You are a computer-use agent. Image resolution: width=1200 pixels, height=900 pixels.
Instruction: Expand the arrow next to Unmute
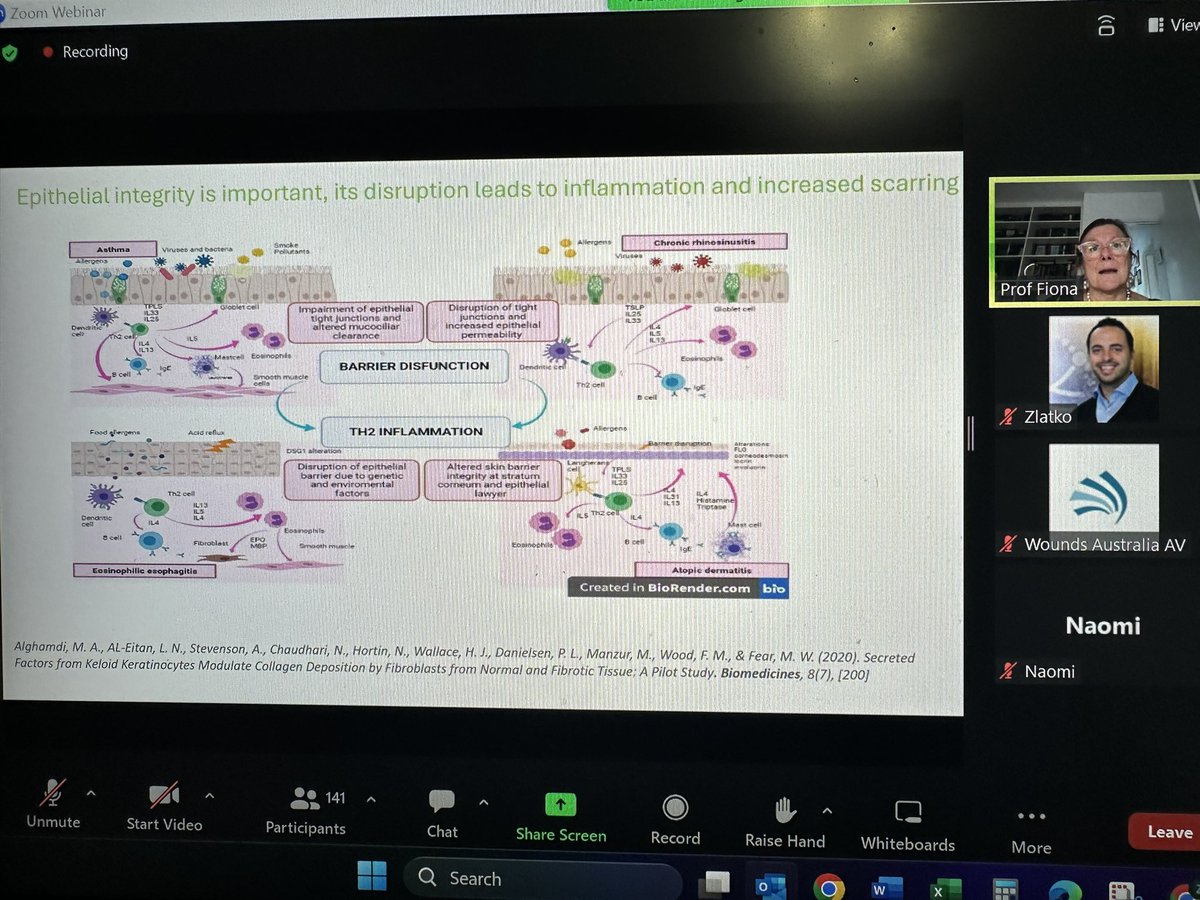(90, 794)
